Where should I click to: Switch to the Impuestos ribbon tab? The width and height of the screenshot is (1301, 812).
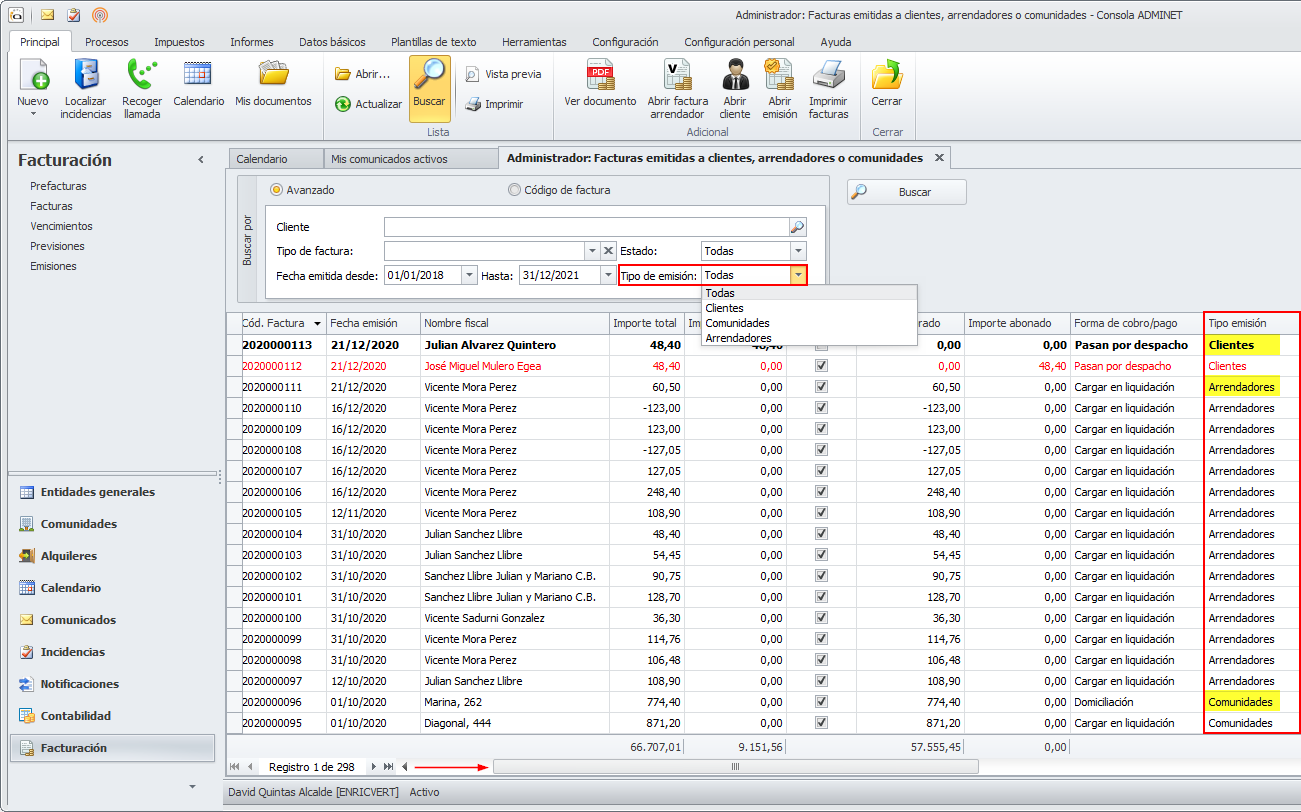pyautogui.click(x=179, y=42)
